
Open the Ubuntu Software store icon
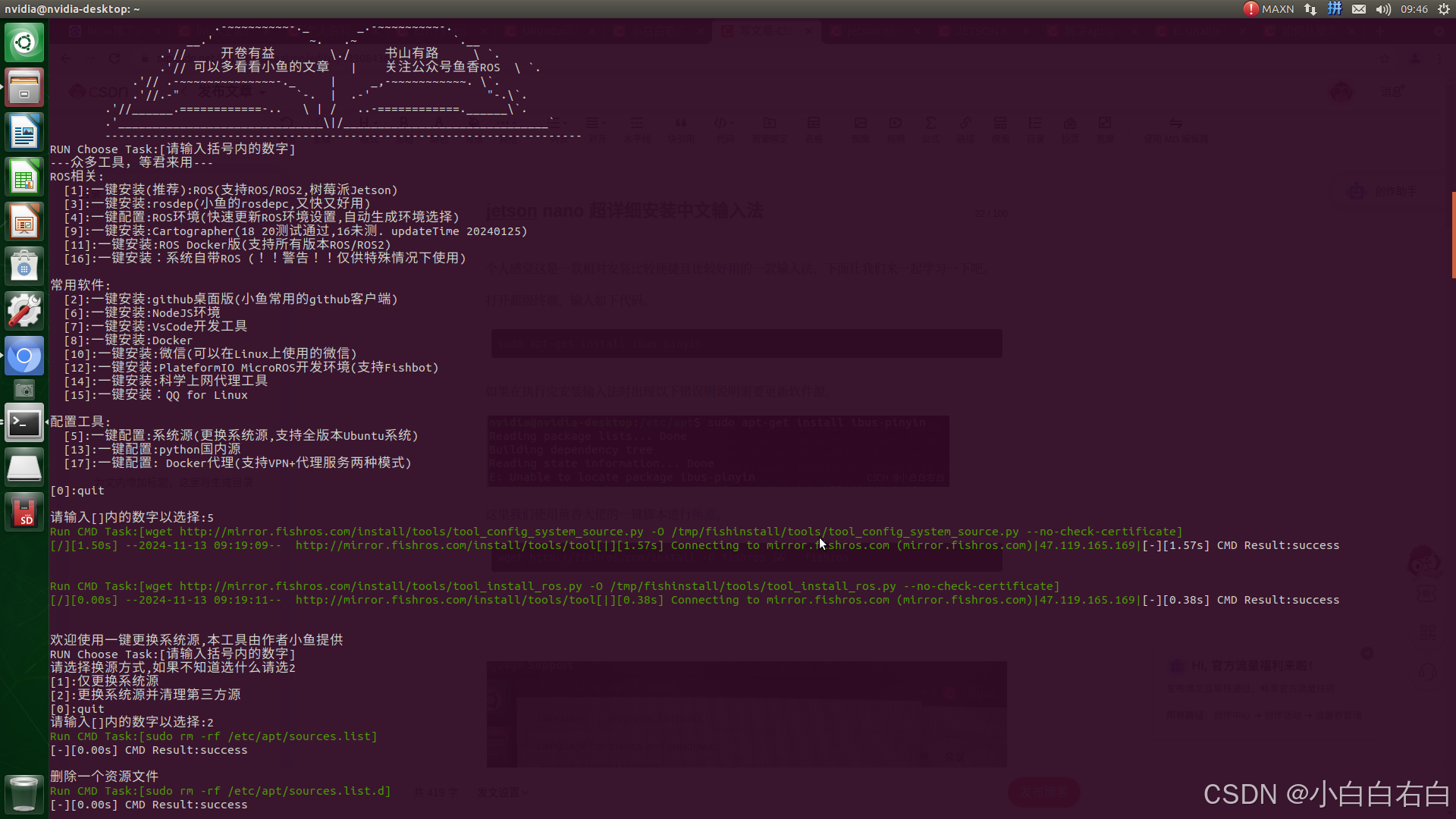[24, 267]
